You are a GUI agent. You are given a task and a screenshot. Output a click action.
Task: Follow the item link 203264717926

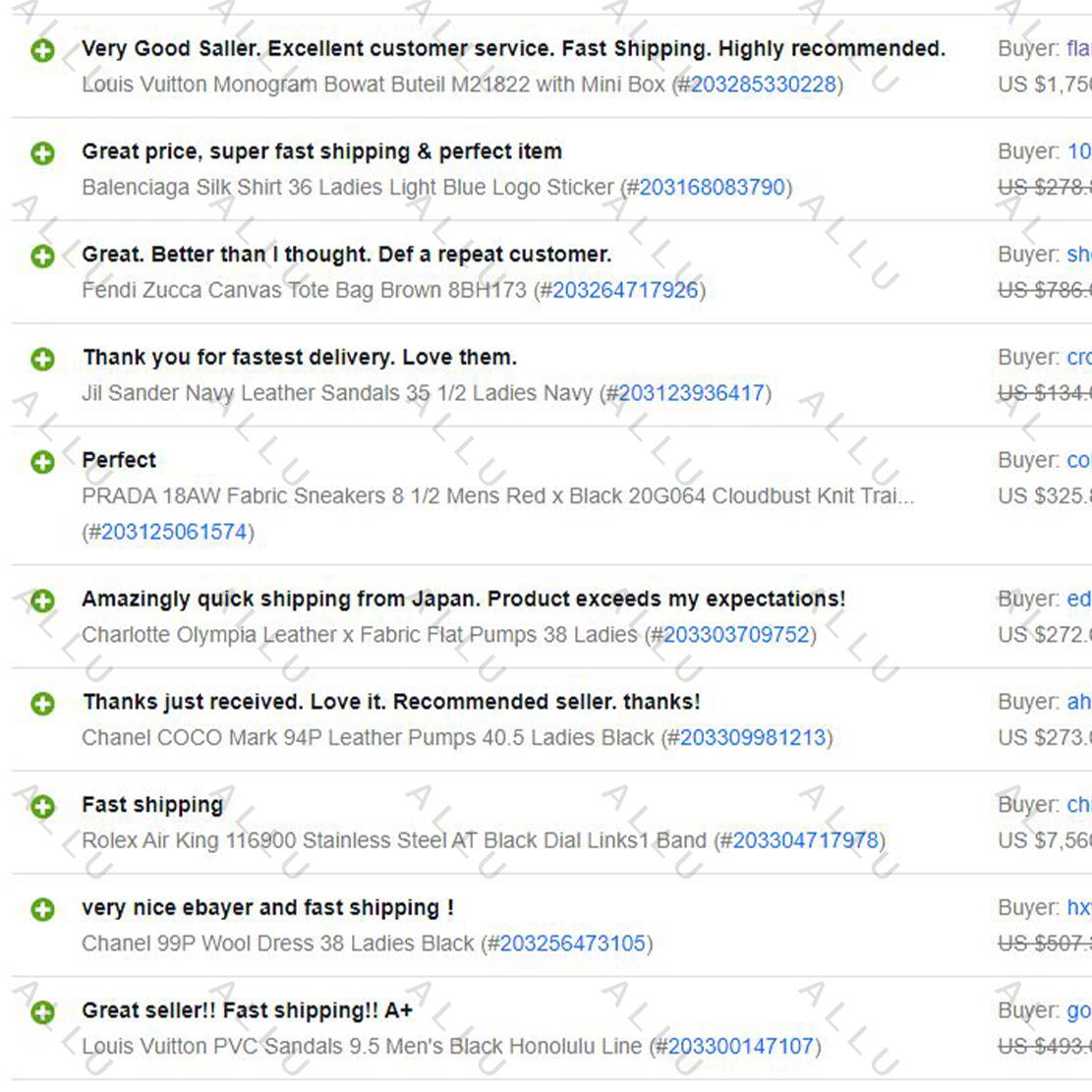(625, 290)
